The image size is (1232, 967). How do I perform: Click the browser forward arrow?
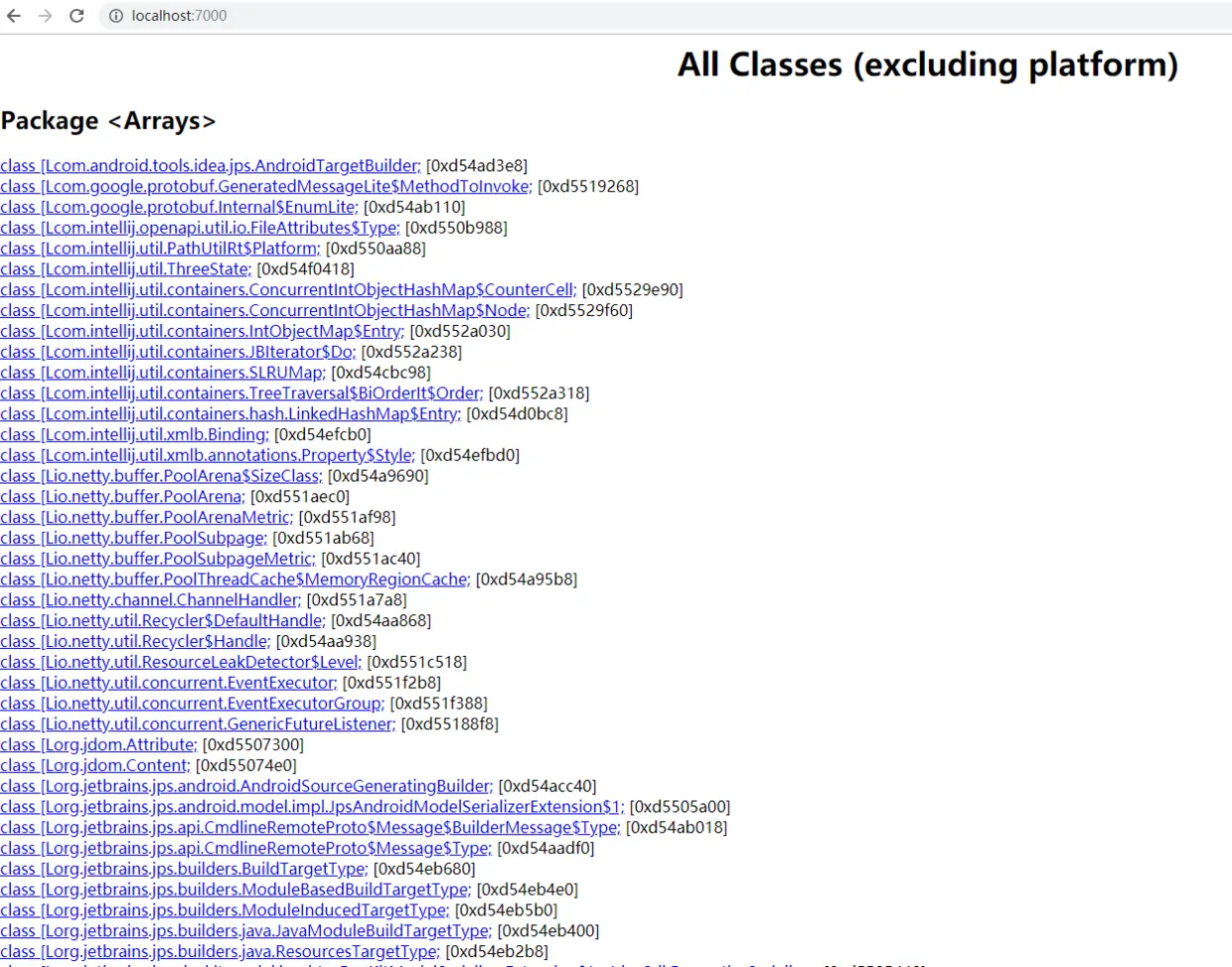pos(45,16)
